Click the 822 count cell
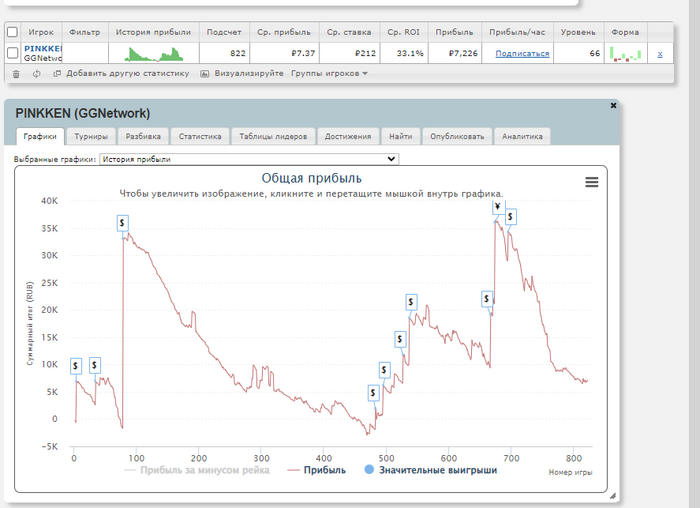 [x=224, y=53]
